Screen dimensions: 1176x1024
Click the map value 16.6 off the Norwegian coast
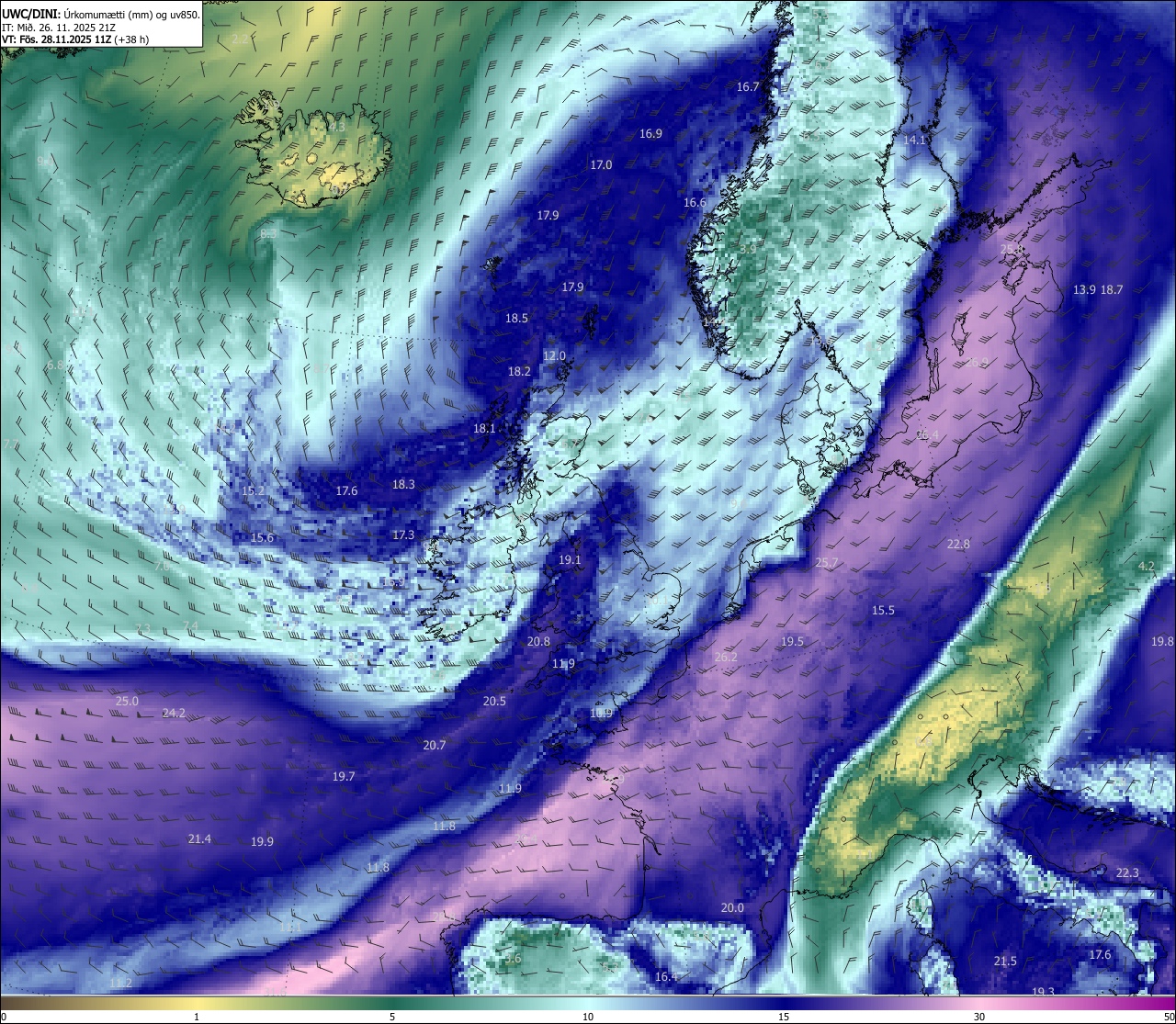pos(695,203)
